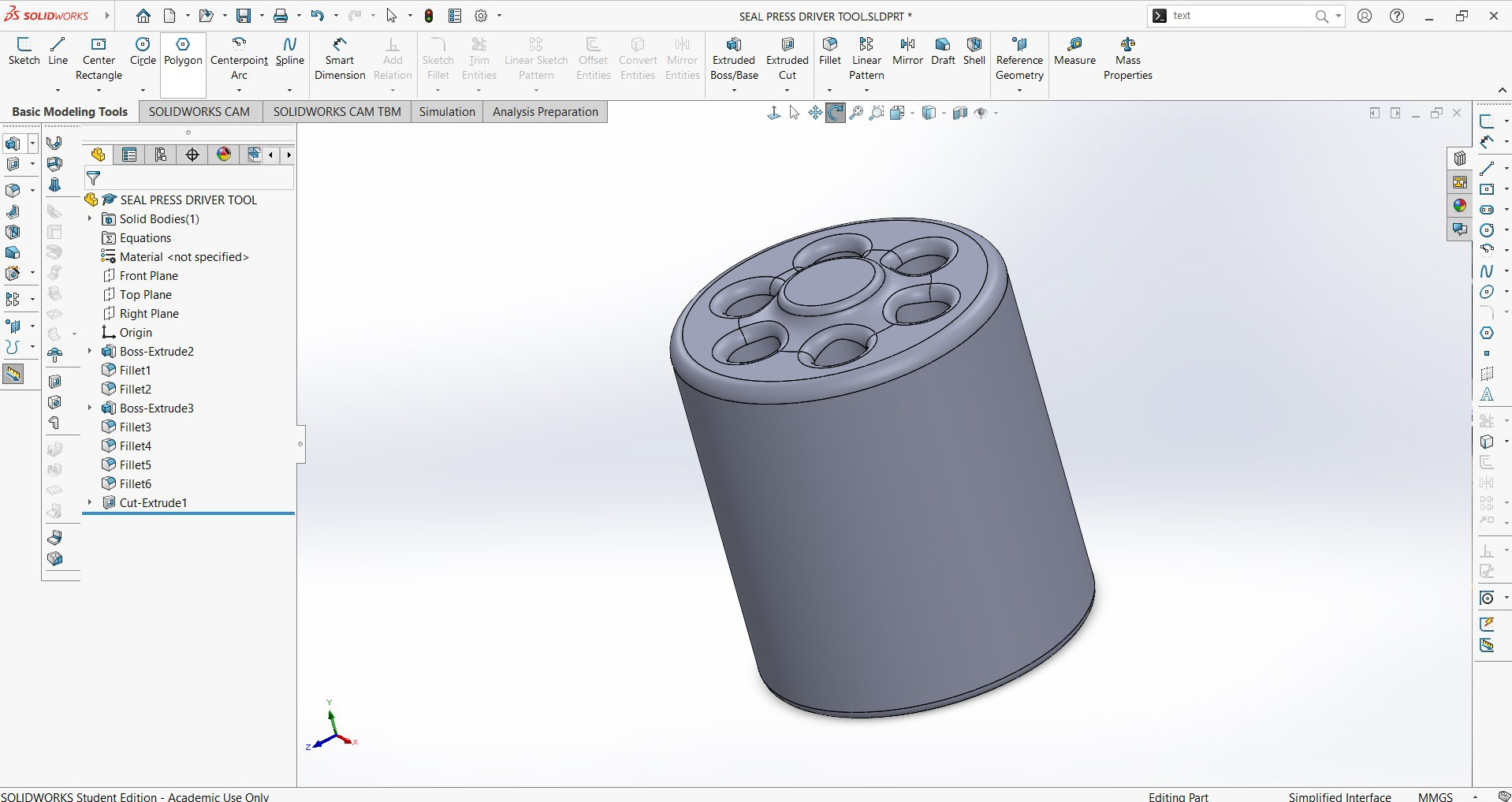This screenshot has width=1512, height=802.
Task: Open the DimXpertManager tab
Action: point(192,155)
